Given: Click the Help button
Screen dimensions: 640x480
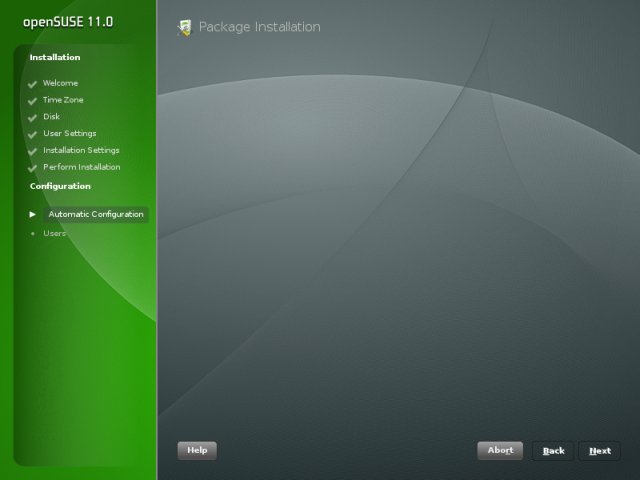Looking at the screenshot, I should click(x=197, y=451).
